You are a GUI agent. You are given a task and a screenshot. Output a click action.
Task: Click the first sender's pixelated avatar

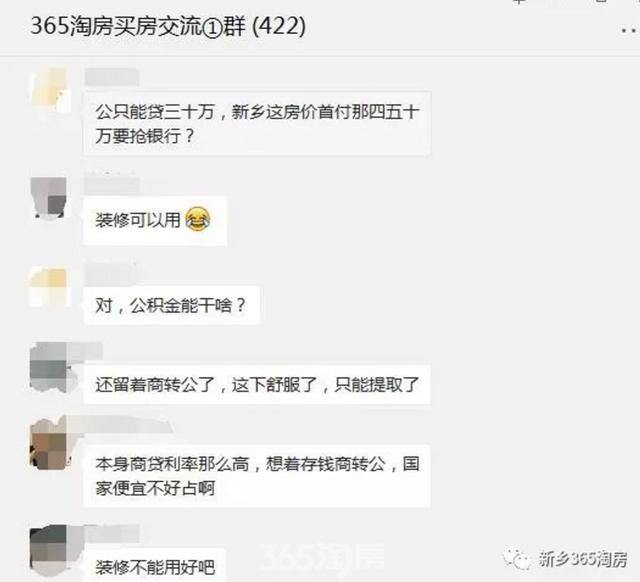pyautogui.click(x=49, y=91)
